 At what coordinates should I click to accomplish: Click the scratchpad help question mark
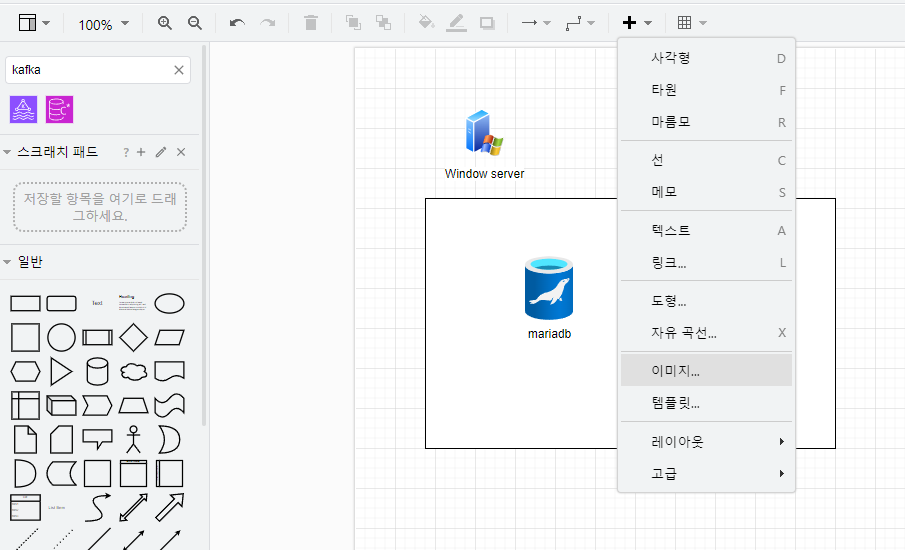(x=126, y=152)
